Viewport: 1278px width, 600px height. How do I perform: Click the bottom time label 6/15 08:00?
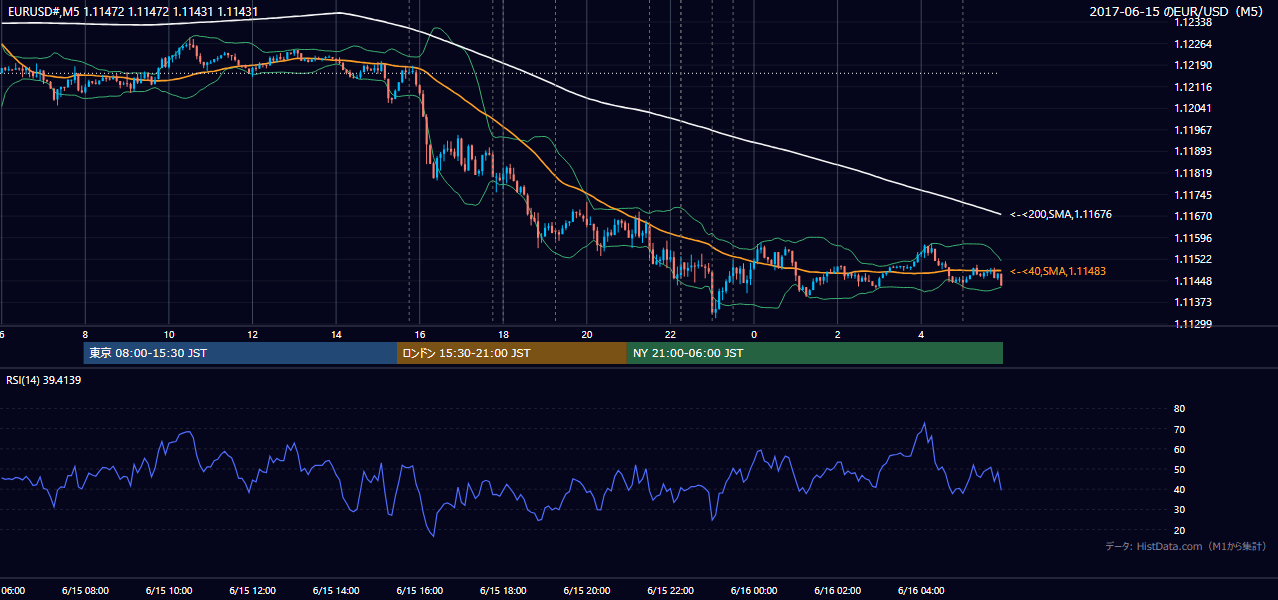pos(85,590)
